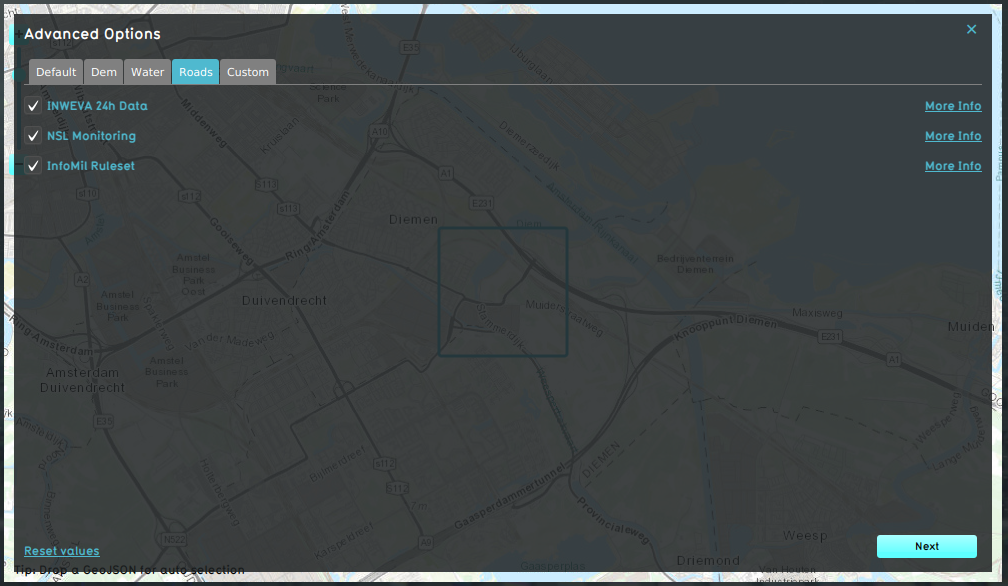Open the Dem tab
The width and height of the screenshot is (1008, 586).
[104, 72]
